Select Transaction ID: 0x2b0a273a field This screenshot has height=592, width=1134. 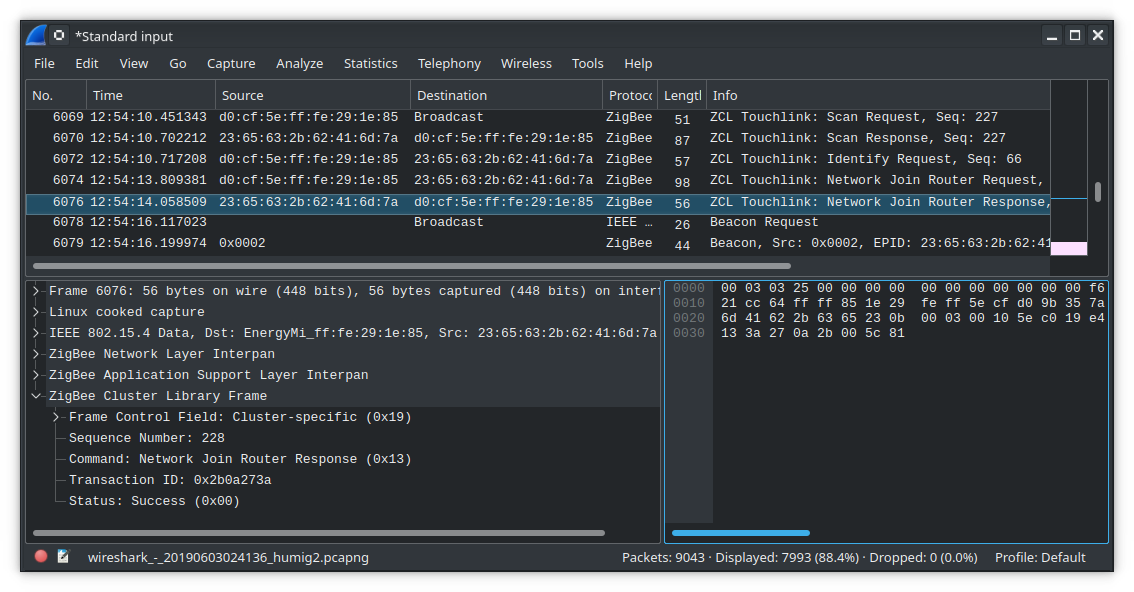coord(170,480)
